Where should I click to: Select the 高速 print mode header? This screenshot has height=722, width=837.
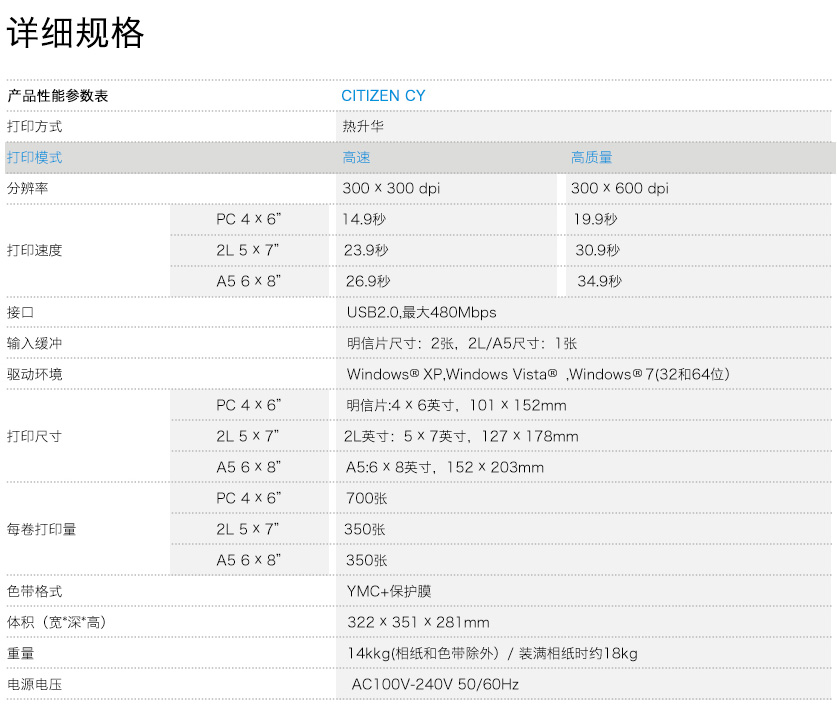(356, 157)
